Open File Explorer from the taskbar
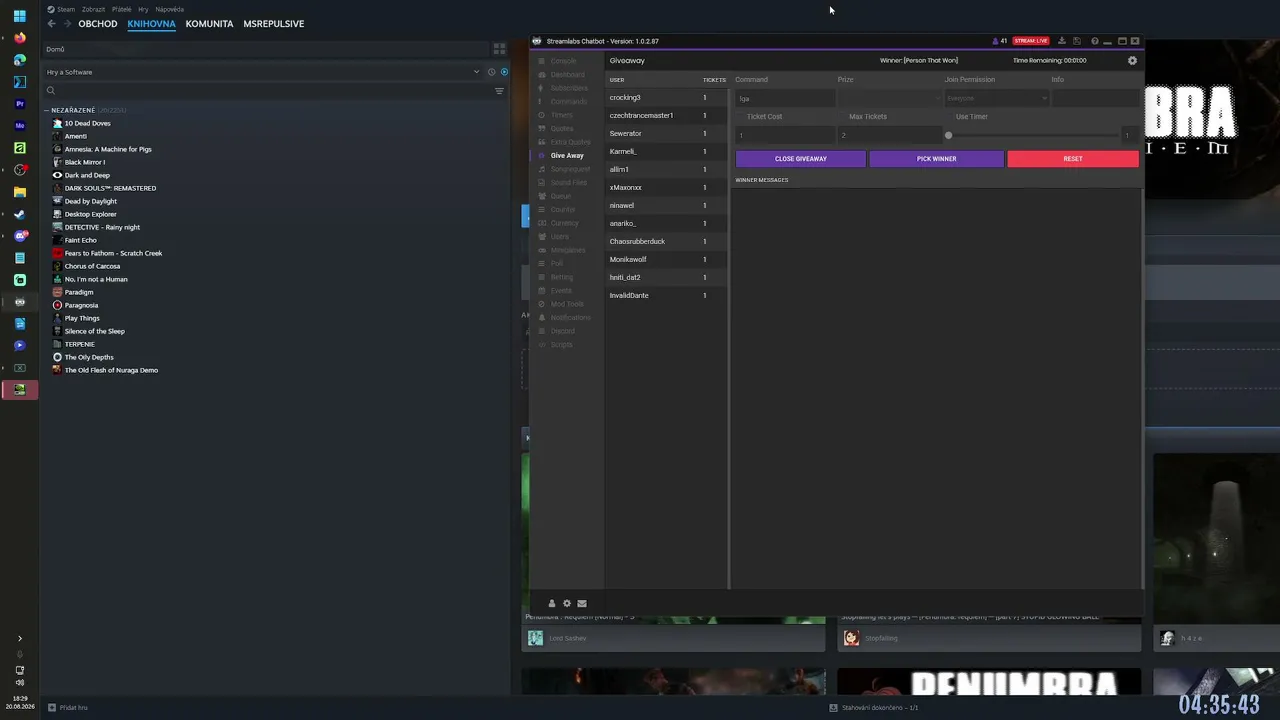 pos(19,192)
